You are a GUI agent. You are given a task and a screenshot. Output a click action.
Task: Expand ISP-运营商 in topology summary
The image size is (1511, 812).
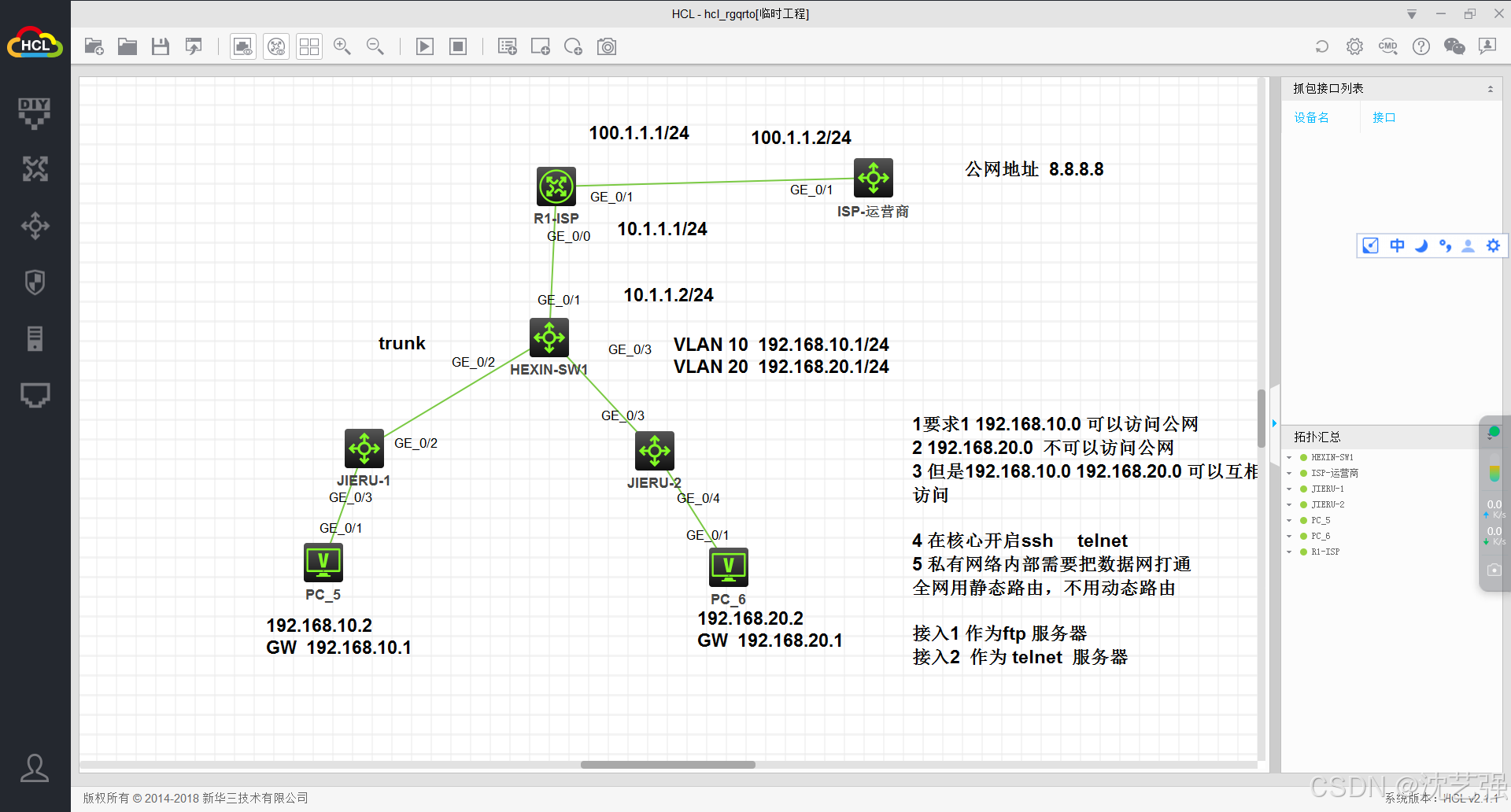pos(1289,473)
